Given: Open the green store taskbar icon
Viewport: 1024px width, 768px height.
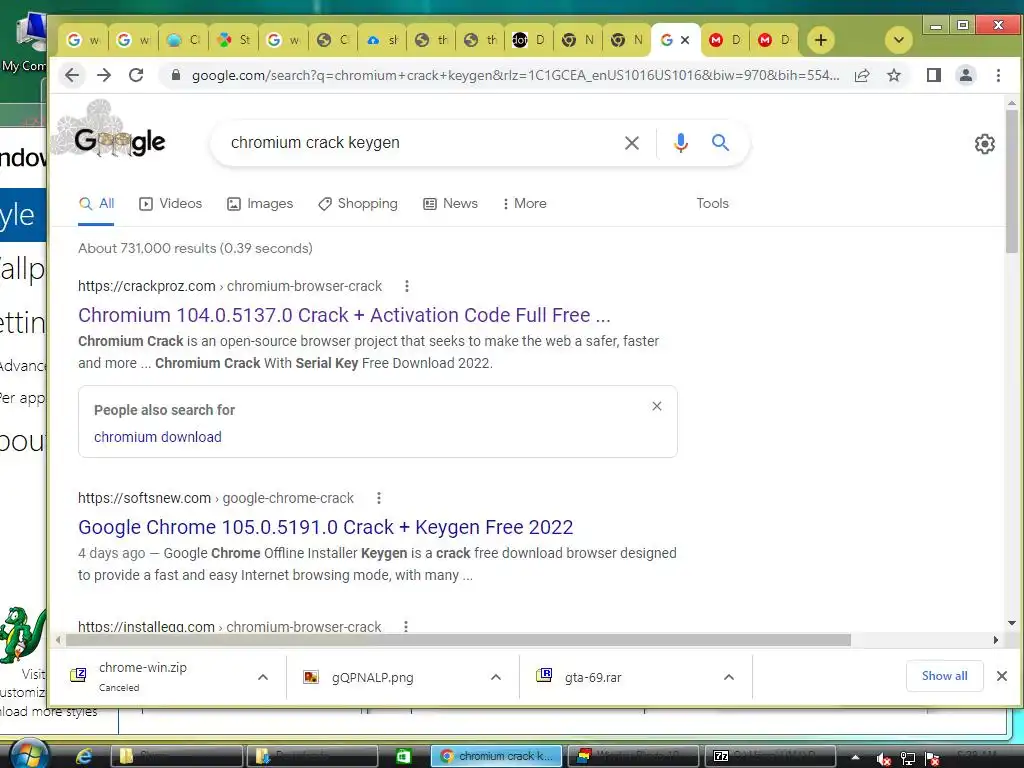Looking at the screenshot, I should pos(403,756).
